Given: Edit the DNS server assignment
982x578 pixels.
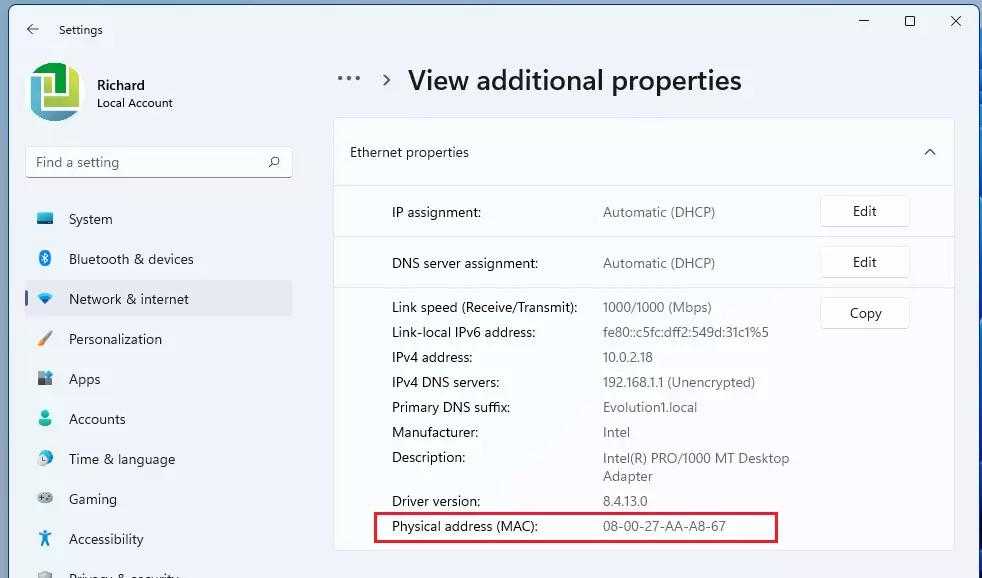Looking at the screenshot, I should [864, 262].
